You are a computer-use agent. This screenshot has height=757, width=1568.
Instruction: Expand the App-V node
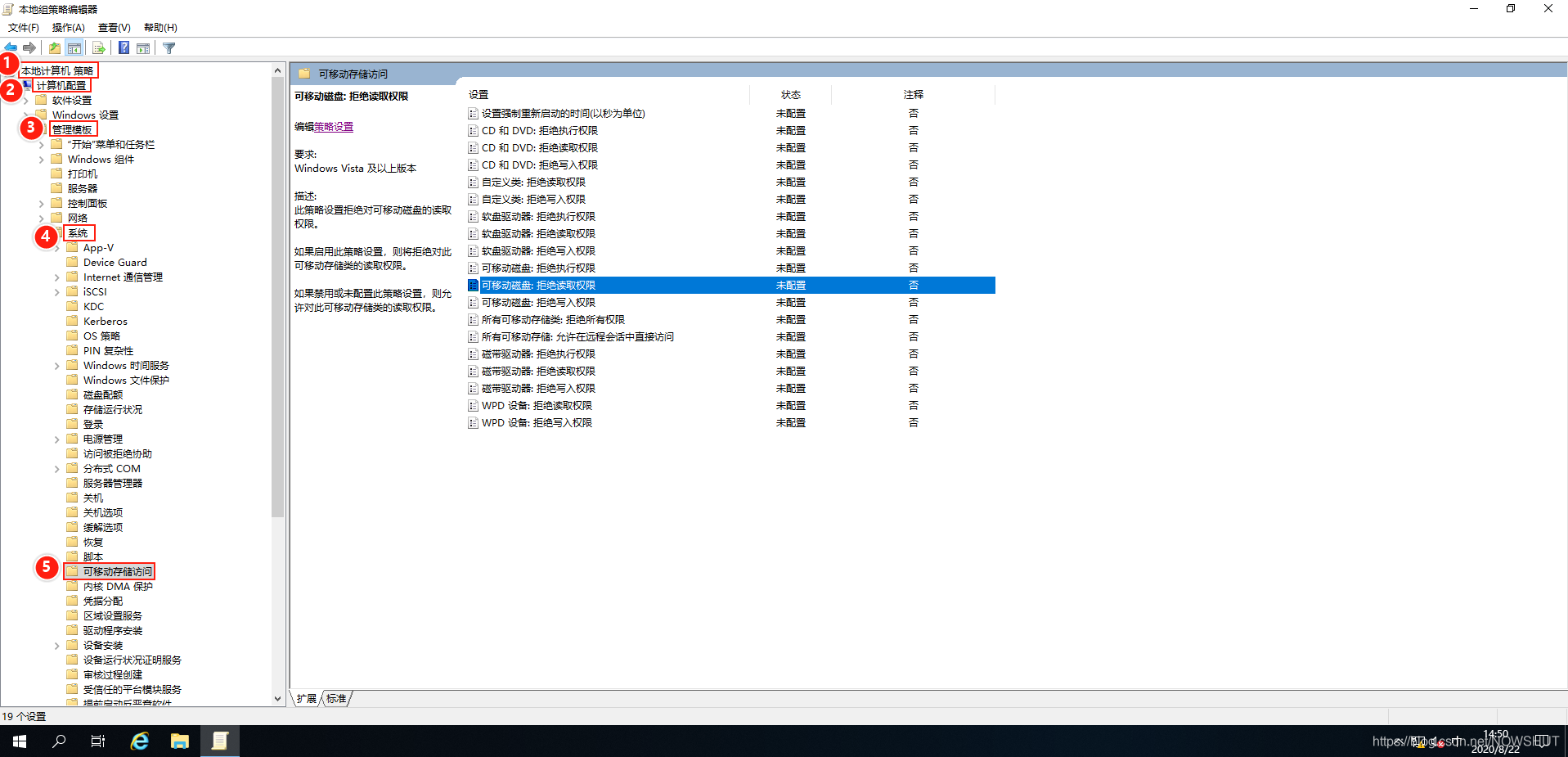(x=57, y=248)
